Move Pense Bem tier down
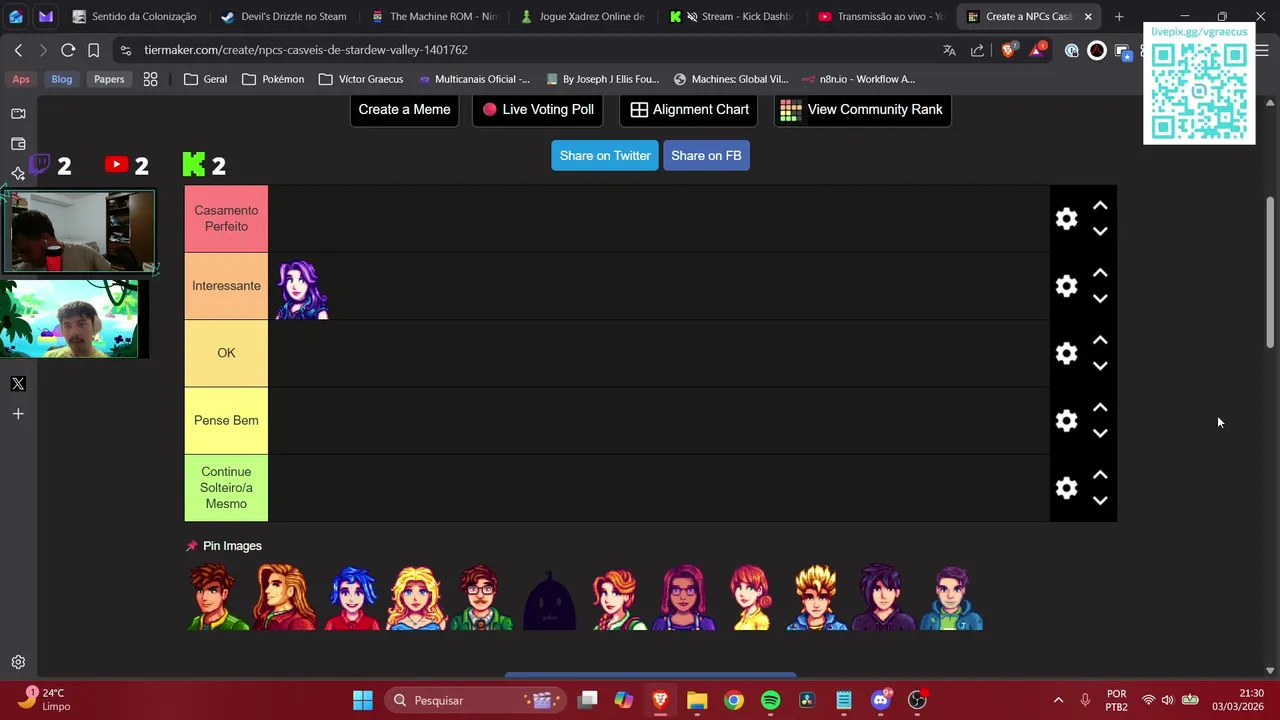This screenshot has height=720, width=1280. click(x=1100, y=433)
